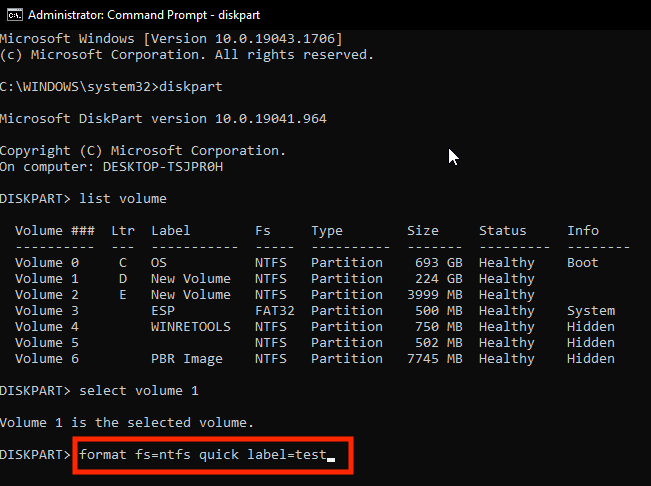Click the 7745 MB size value
The height and width of the screenshot is (486, 651).
[434, 359]
